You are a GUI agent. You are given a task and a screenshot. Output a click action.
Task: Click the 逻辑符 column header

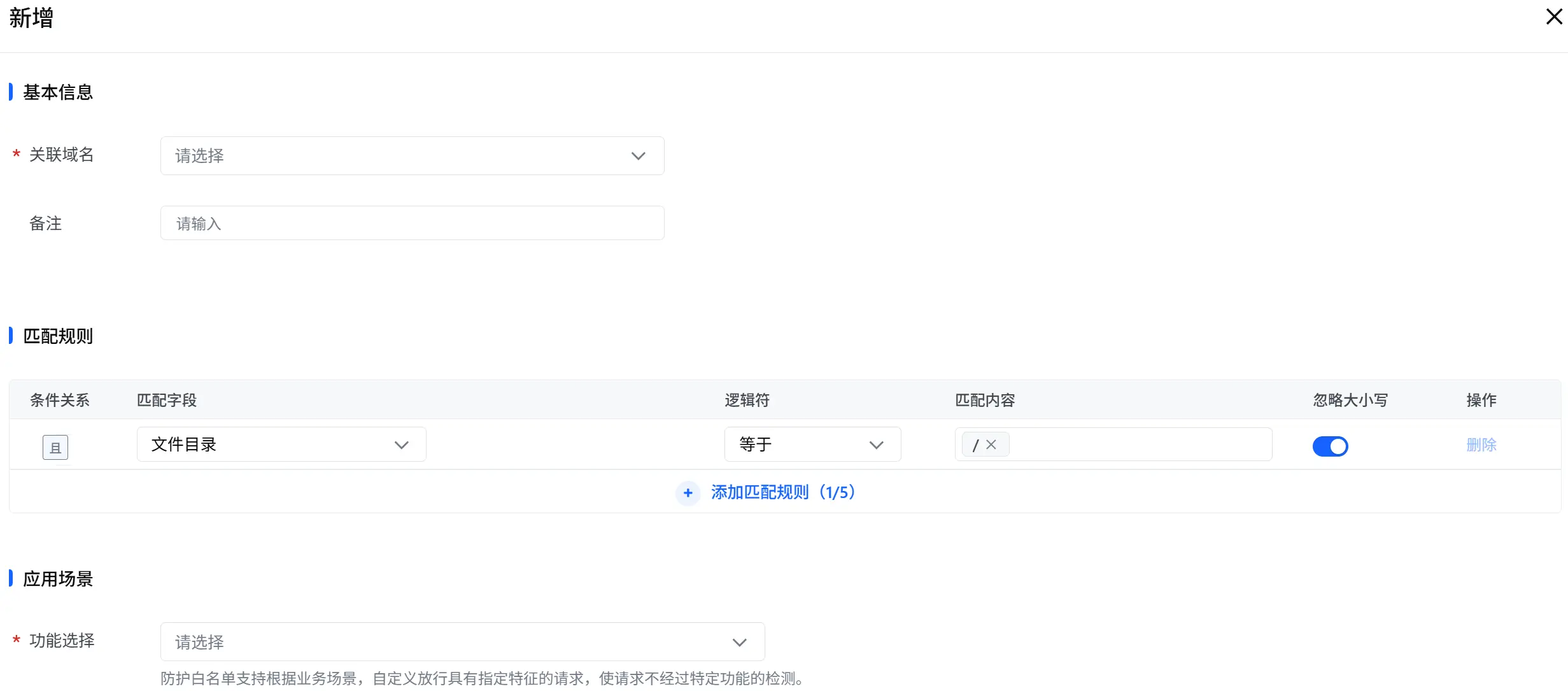click(747, 400)
